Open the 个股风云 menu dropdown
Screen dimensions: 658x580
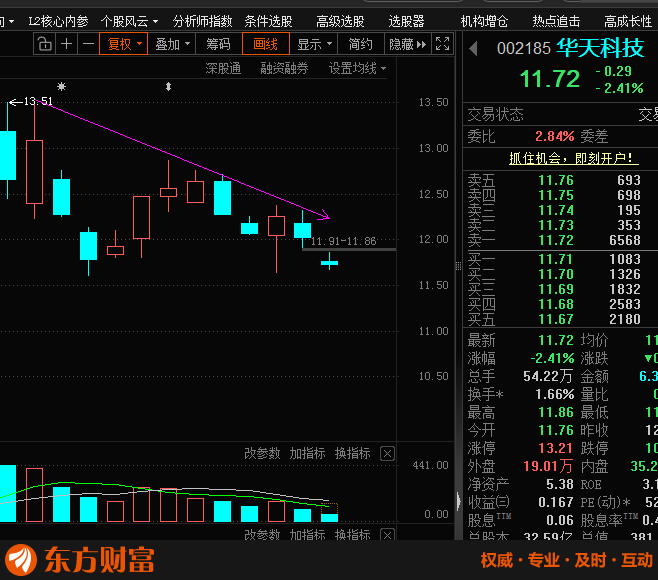point(129,21)
